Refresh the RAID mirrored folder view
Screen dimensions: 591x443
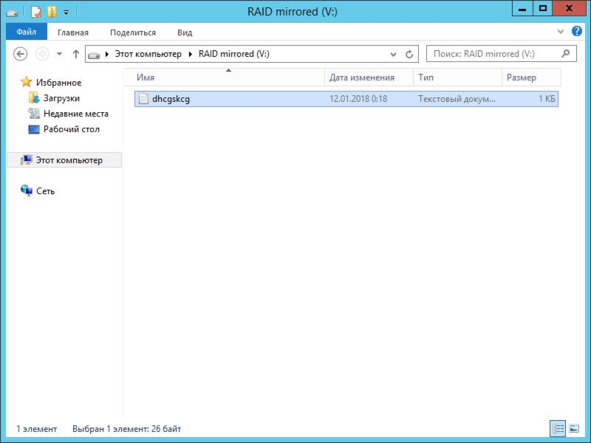(409, 54)
